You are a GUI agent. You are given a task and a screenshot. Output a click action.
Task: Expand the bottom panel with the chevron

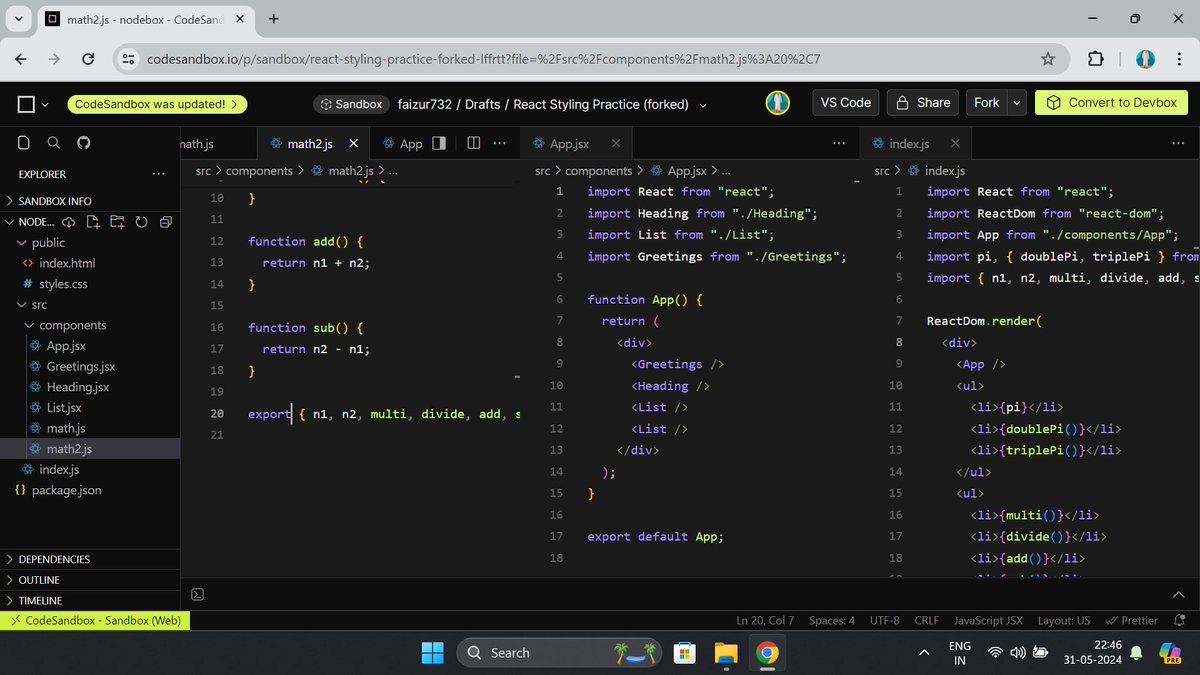click(x=1178, y=594)
